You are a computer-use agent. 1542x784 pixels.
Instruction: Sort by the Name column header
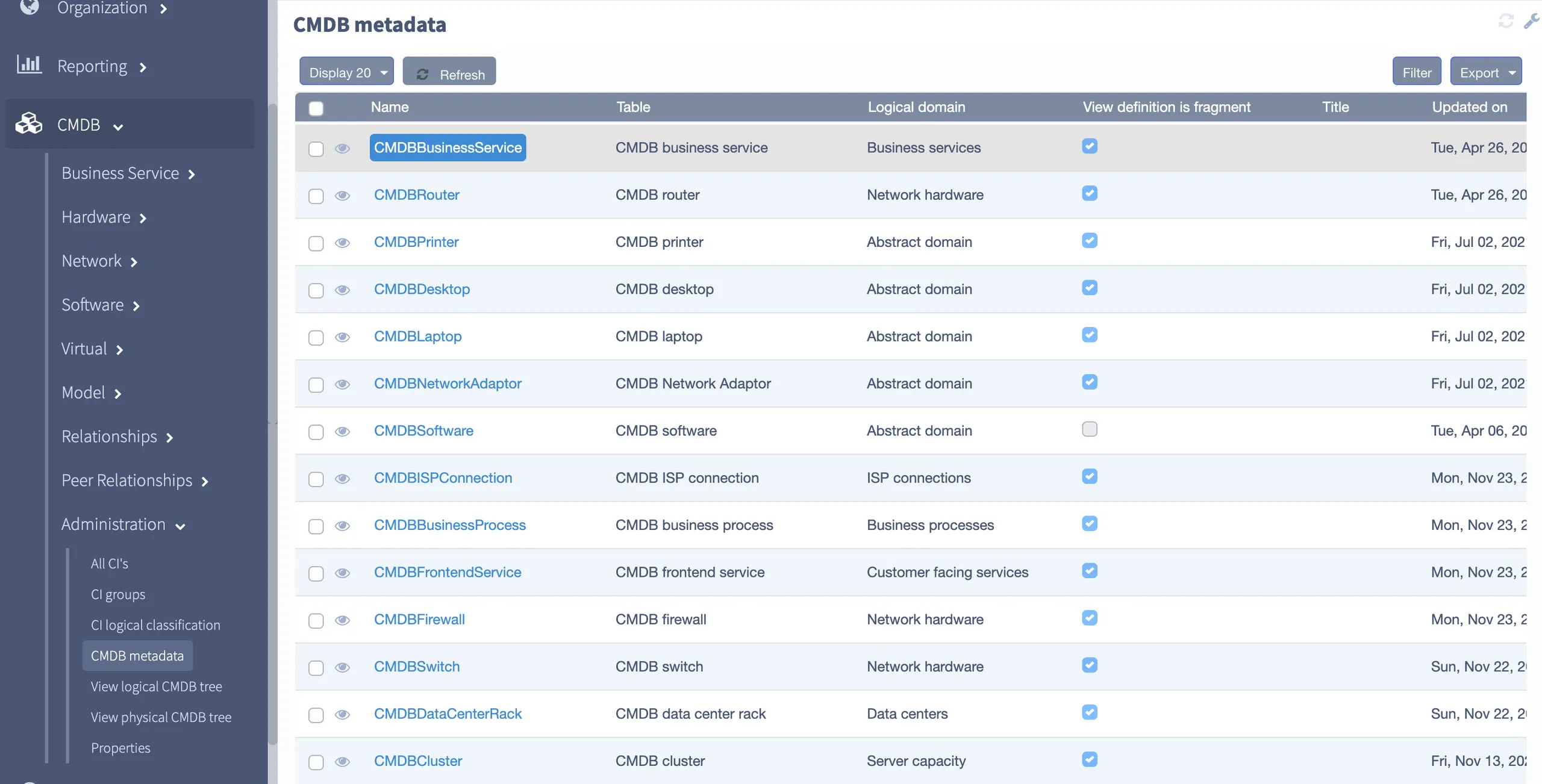pyautogui.click(x=389, y=107)
